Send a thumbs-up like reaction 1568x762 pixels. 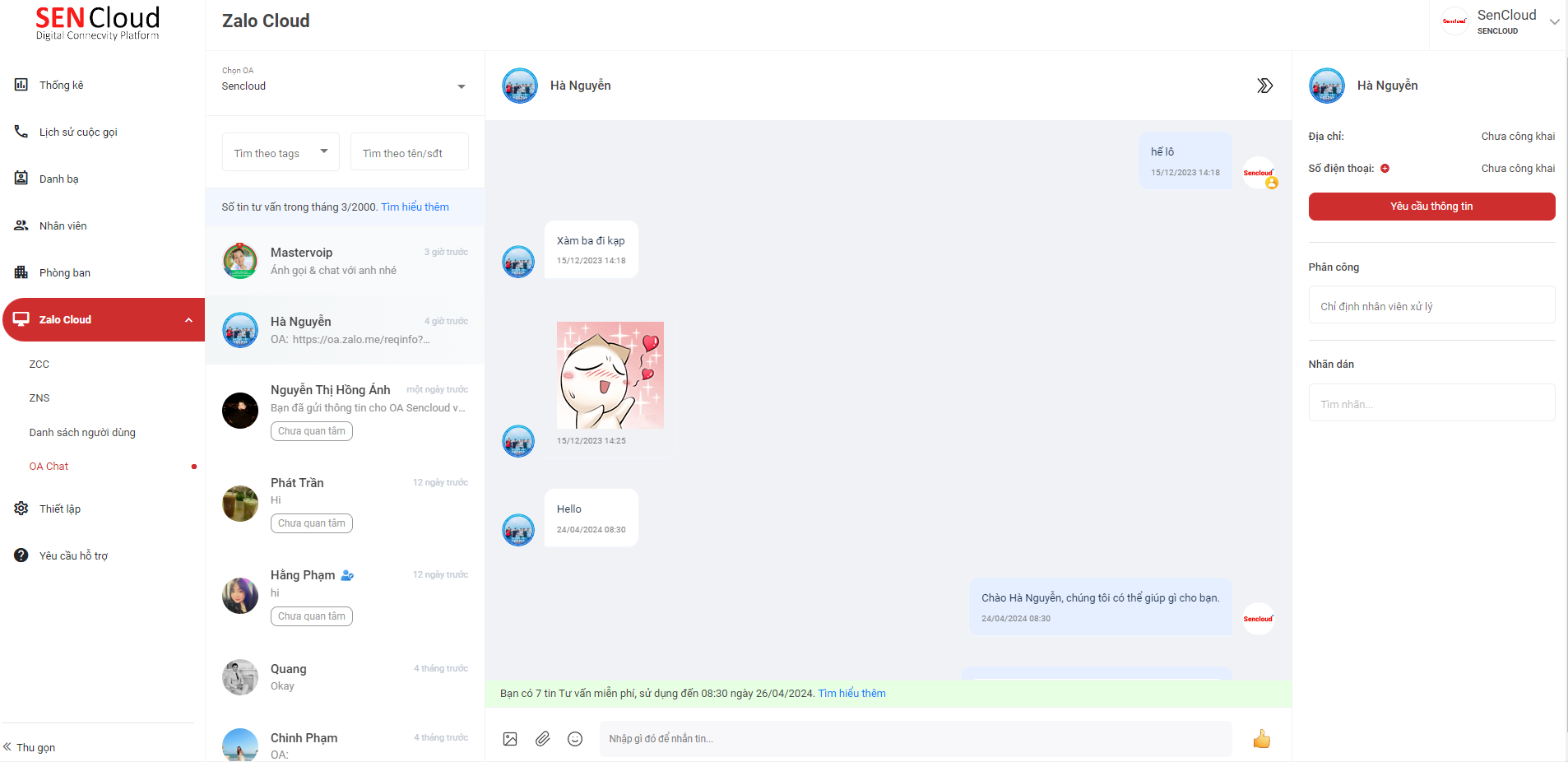[1261, 739]
